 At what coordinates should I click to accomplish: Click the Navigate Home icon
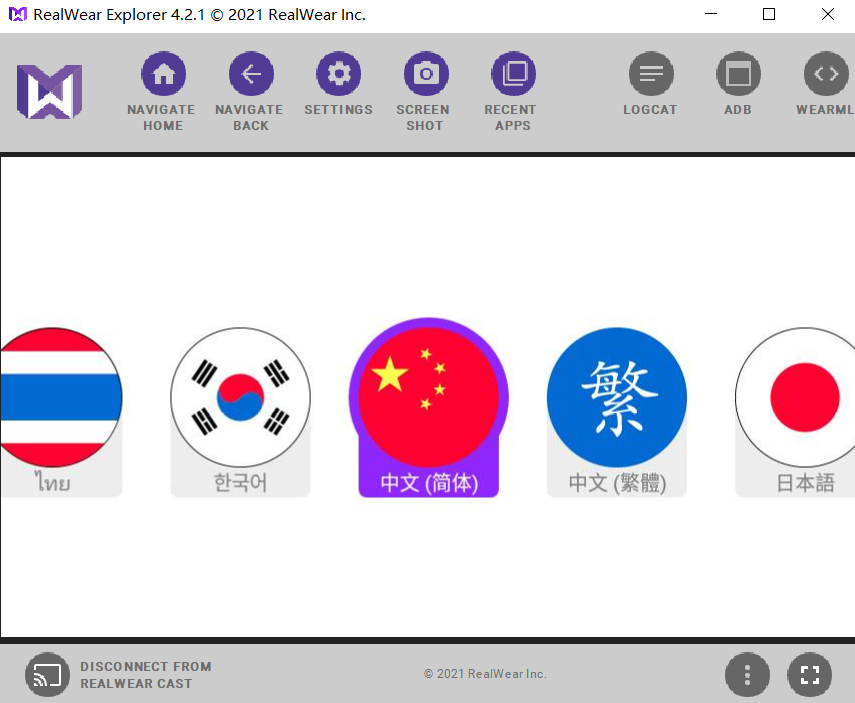163,75
